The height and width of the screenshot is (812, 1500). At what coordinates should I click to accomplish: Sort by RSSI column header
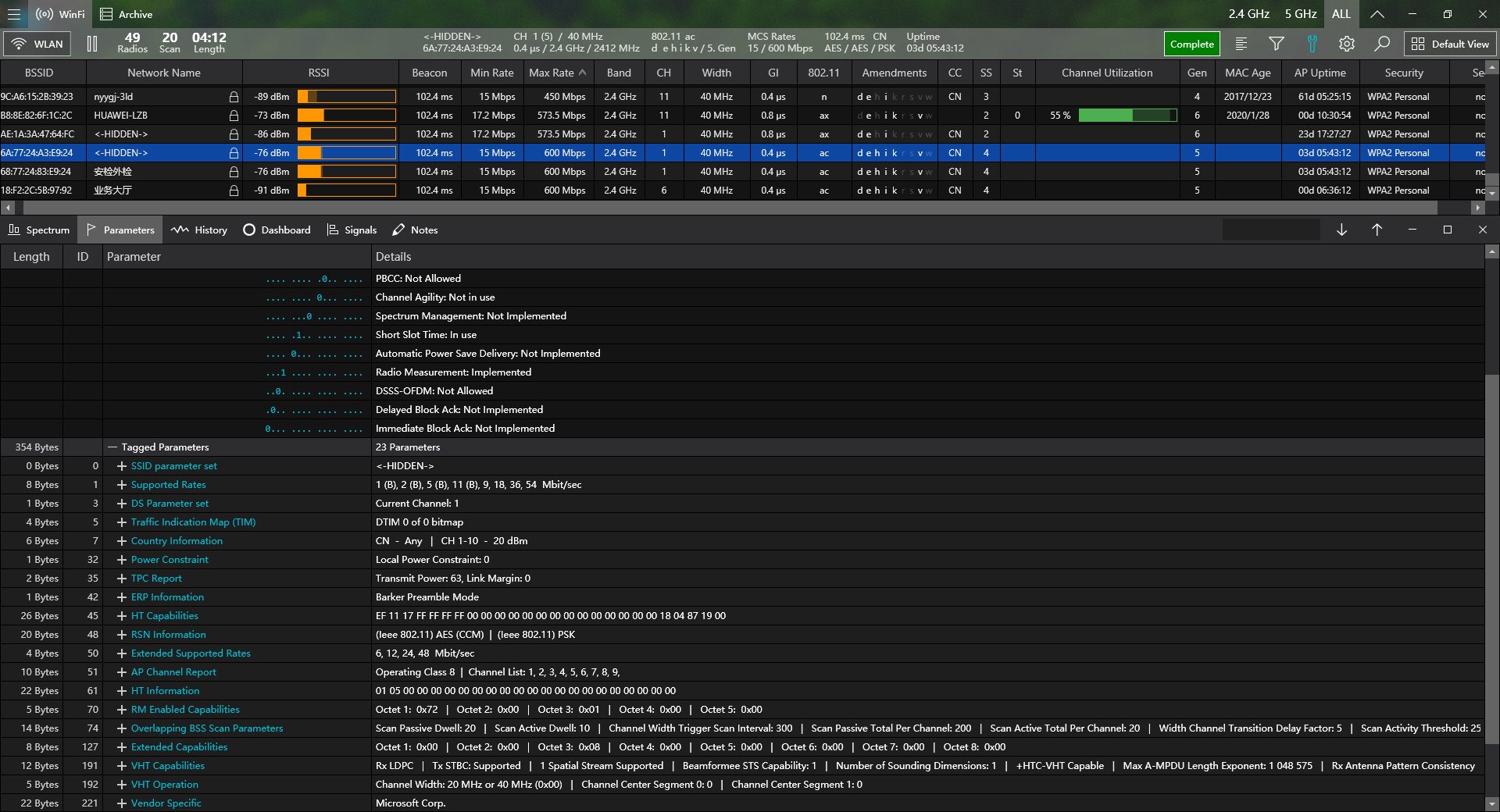click(x=319, y=73)
